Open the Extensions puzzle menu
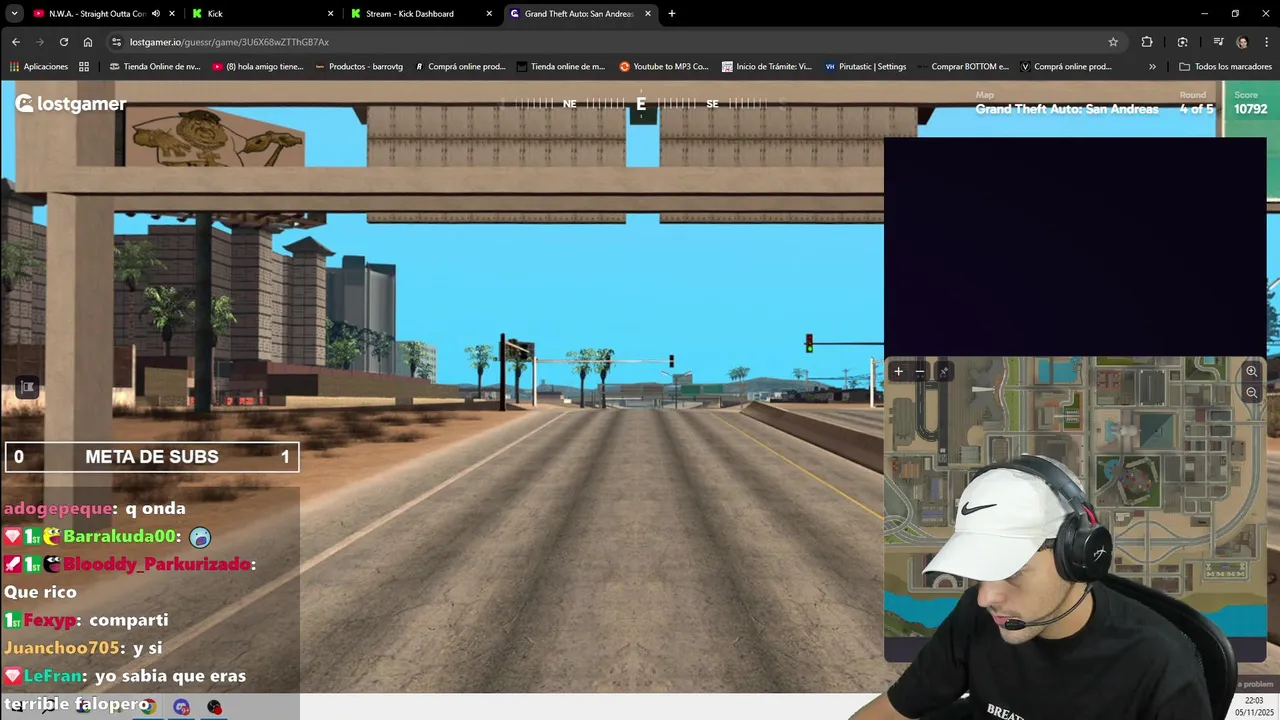Image resolution: width=1280 pixels, height=720 pixels. tap(1147, 42)
